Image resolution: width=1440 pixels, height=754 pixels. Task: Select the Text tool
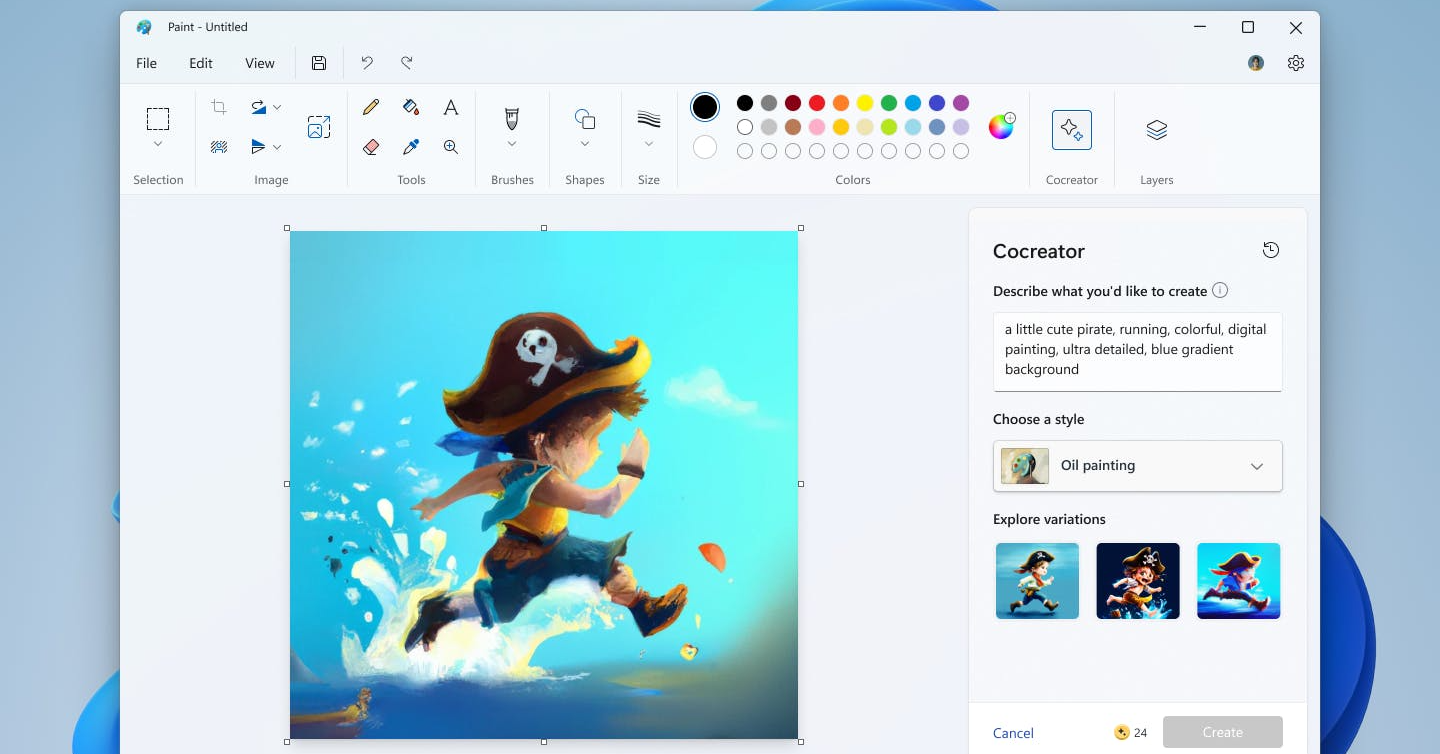pos(451,107)
